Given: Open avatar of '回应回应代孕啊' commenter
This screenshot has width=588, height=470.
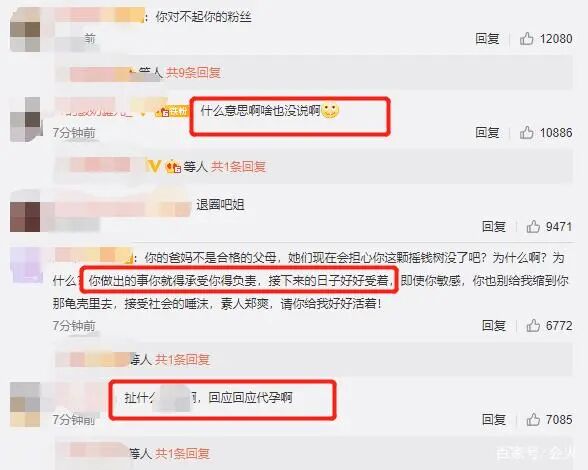Looking at the screenshot, I should tap(25, 404).
